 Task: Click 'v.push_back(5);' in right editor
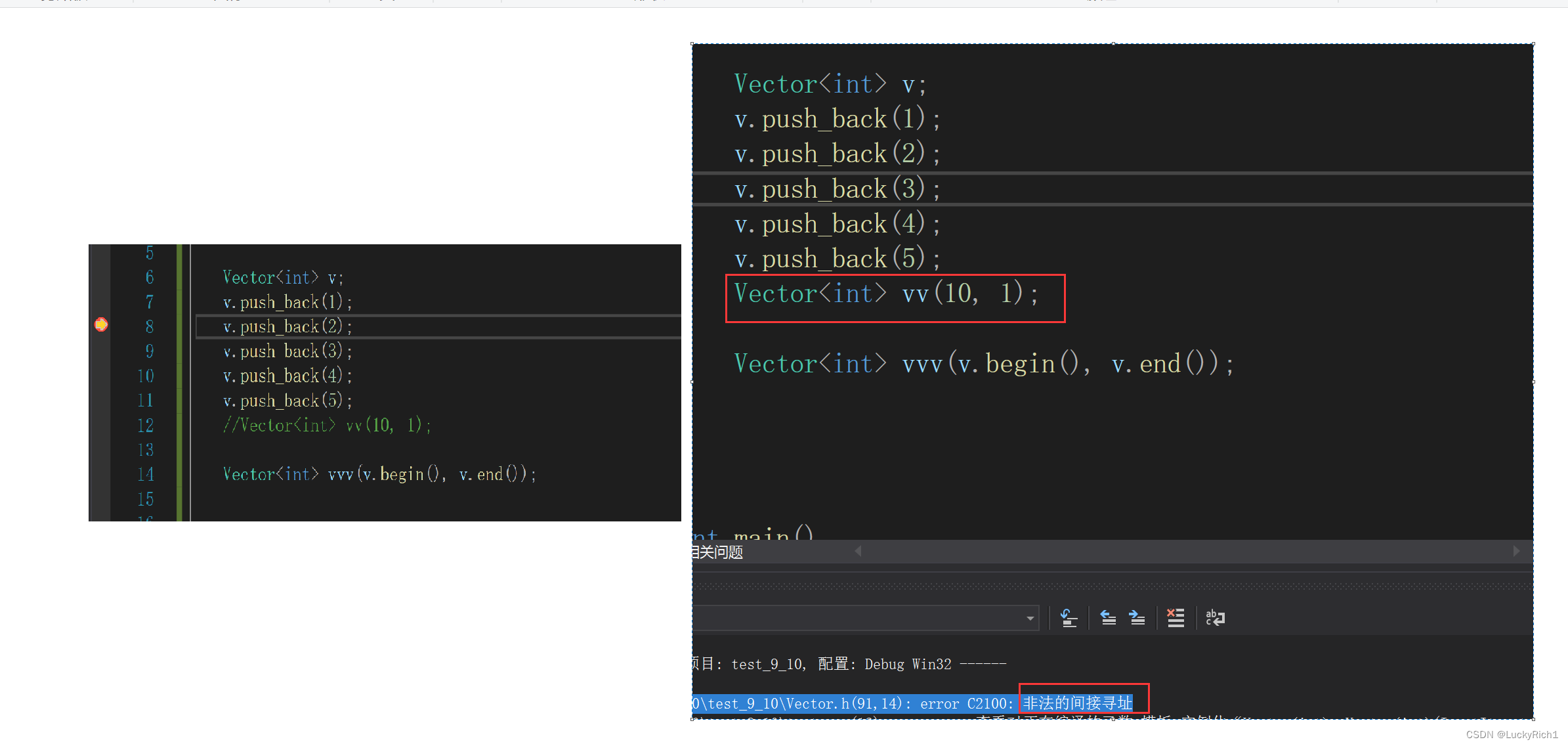click(837, 259)
